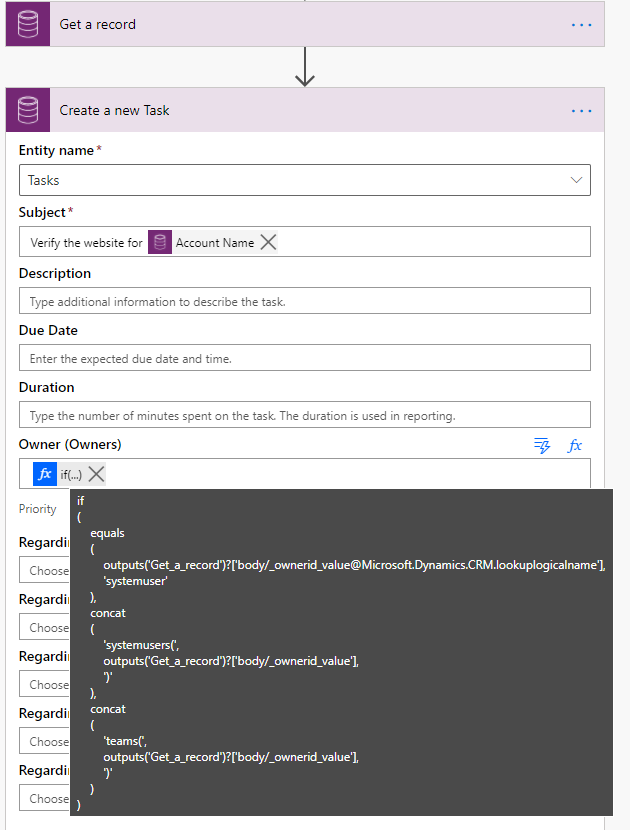Click 'systemusers(' line in the tooltip
The width and height of the screenshot is (630, 830).
click(x=141, y=645)
